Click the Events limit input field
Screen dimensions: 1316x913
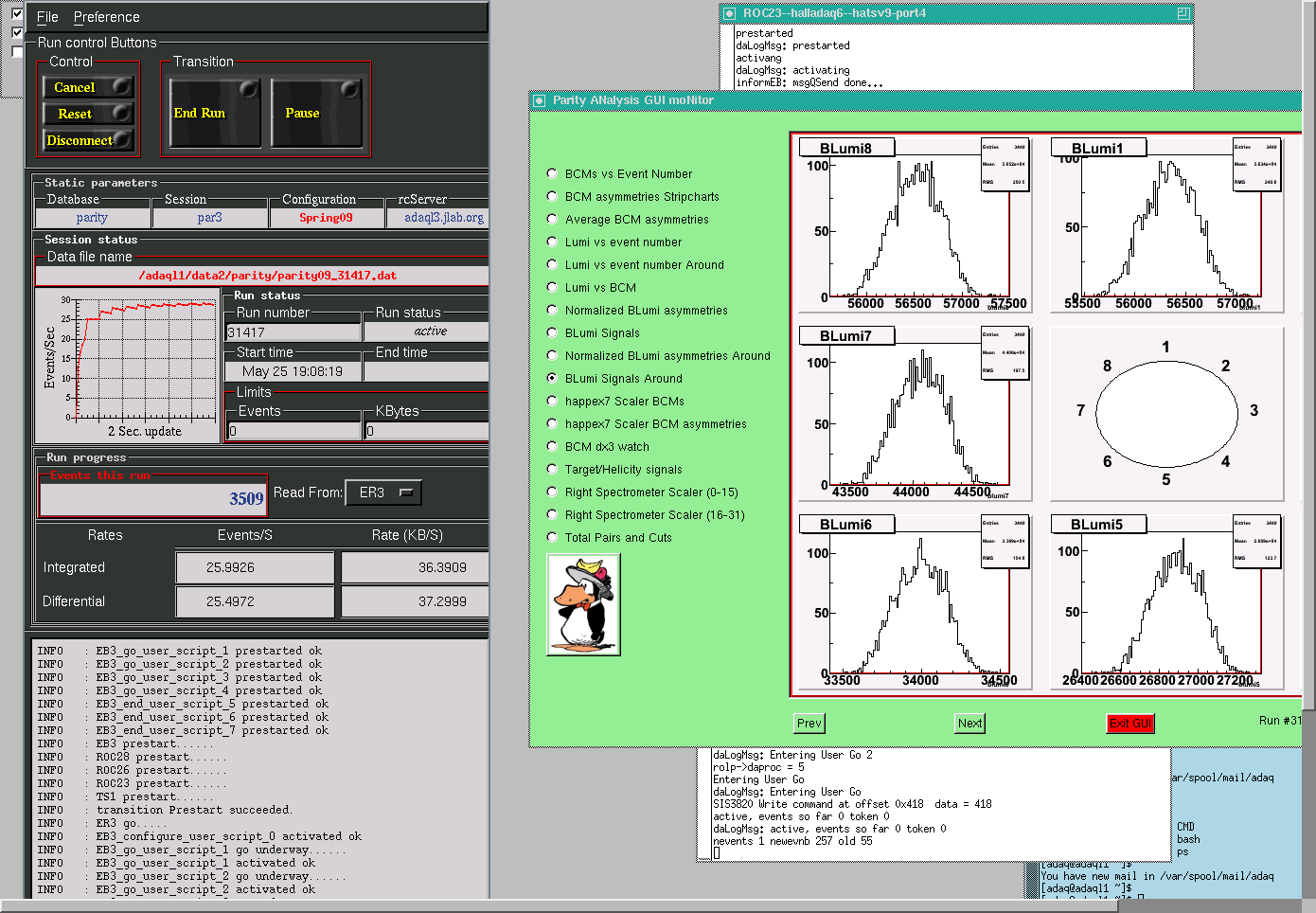coord(293,431)
